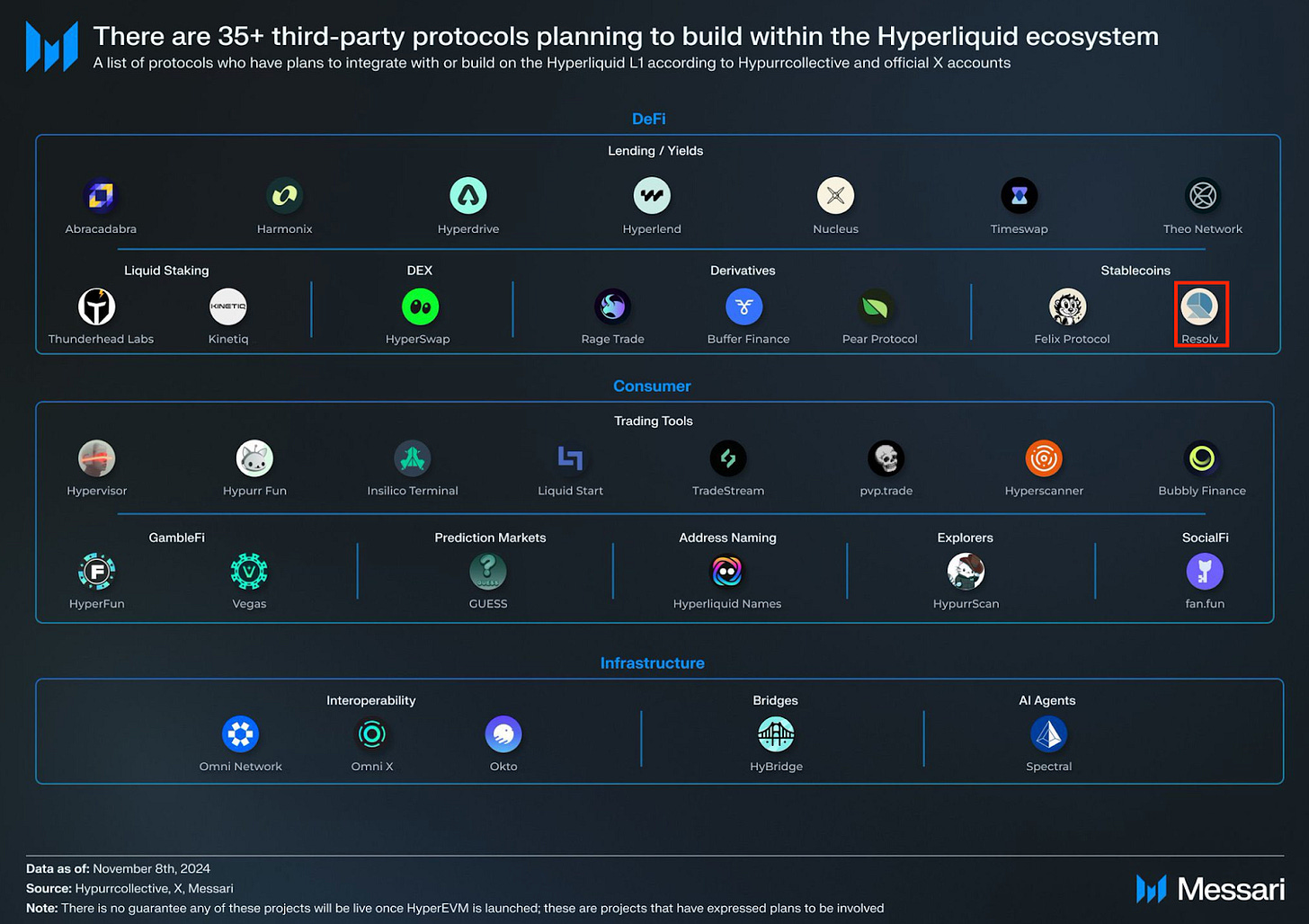Click the Consumer section heading

coord(652,386)
